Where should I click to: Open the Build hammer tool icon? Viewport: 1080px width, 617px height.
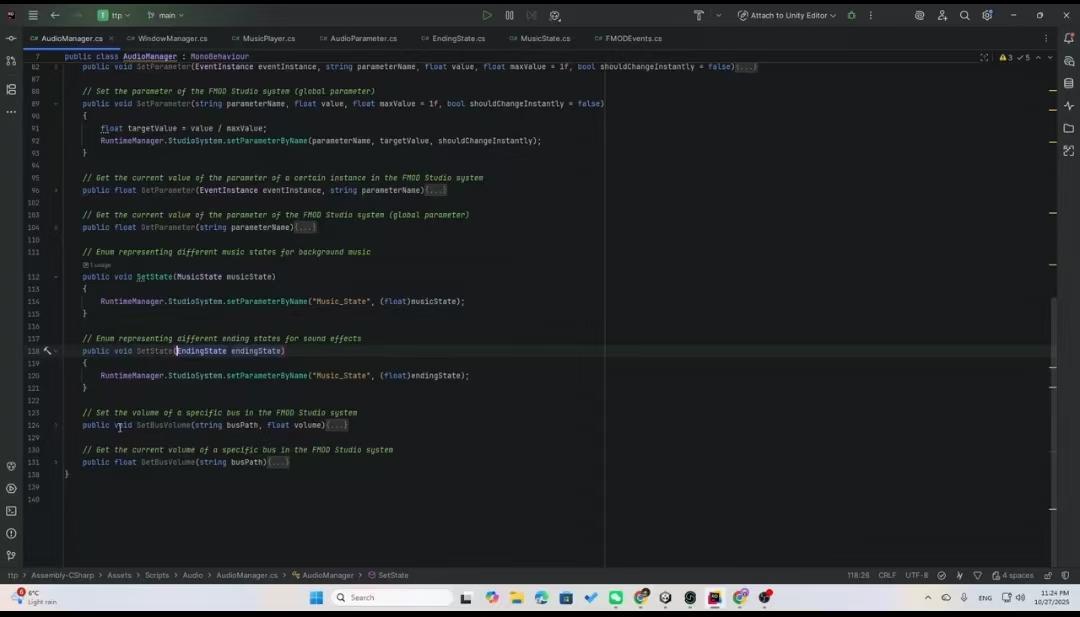699,15
